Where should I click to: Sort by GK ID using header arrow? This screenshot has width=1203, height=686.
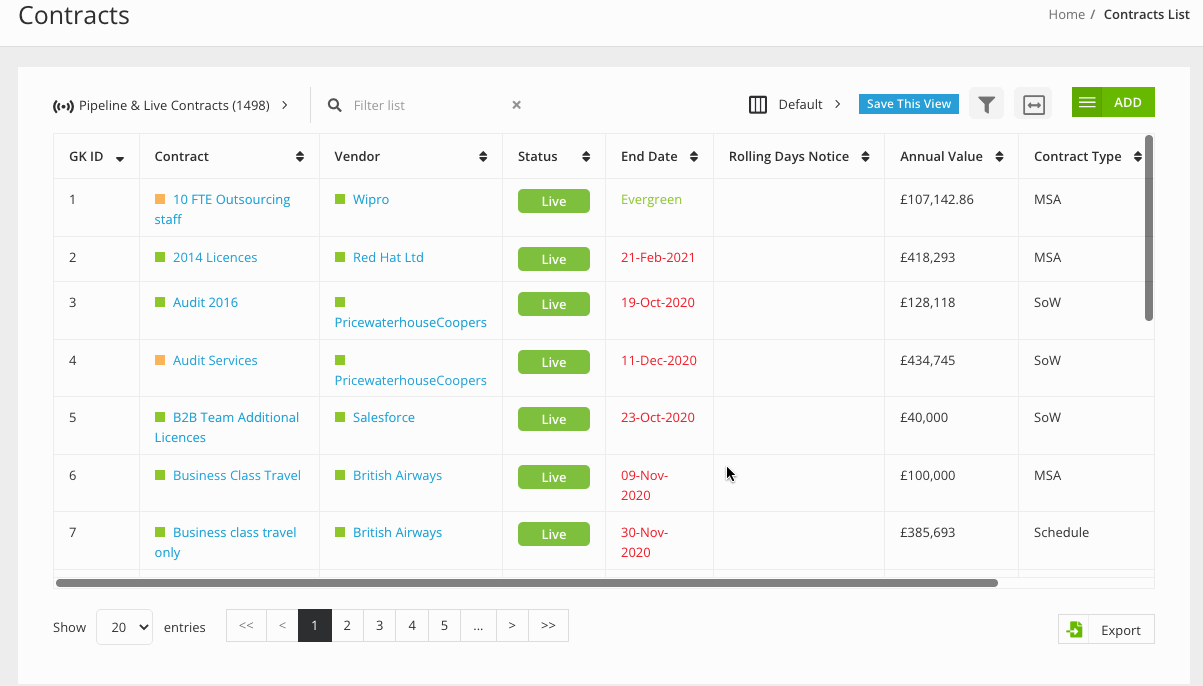(120, 158)
